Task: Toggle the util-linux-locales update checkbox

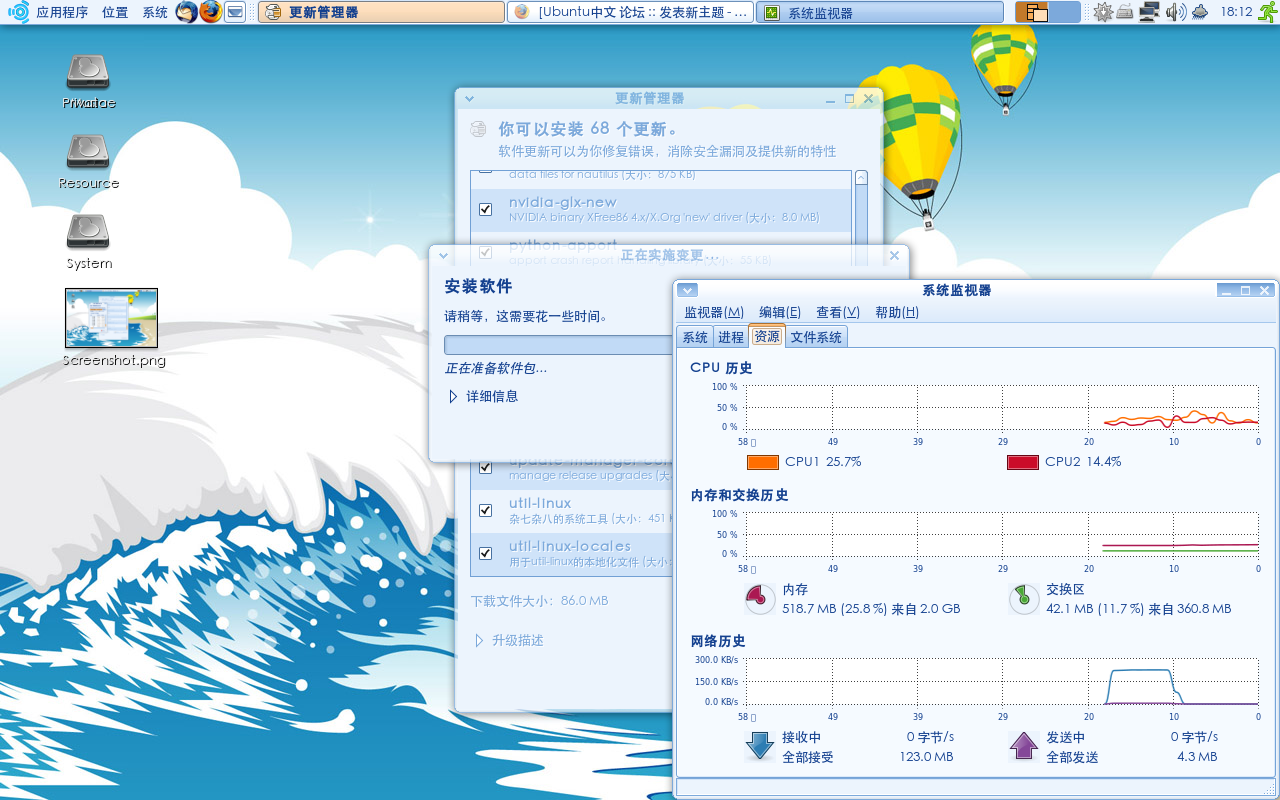Action: pos(486,553)
